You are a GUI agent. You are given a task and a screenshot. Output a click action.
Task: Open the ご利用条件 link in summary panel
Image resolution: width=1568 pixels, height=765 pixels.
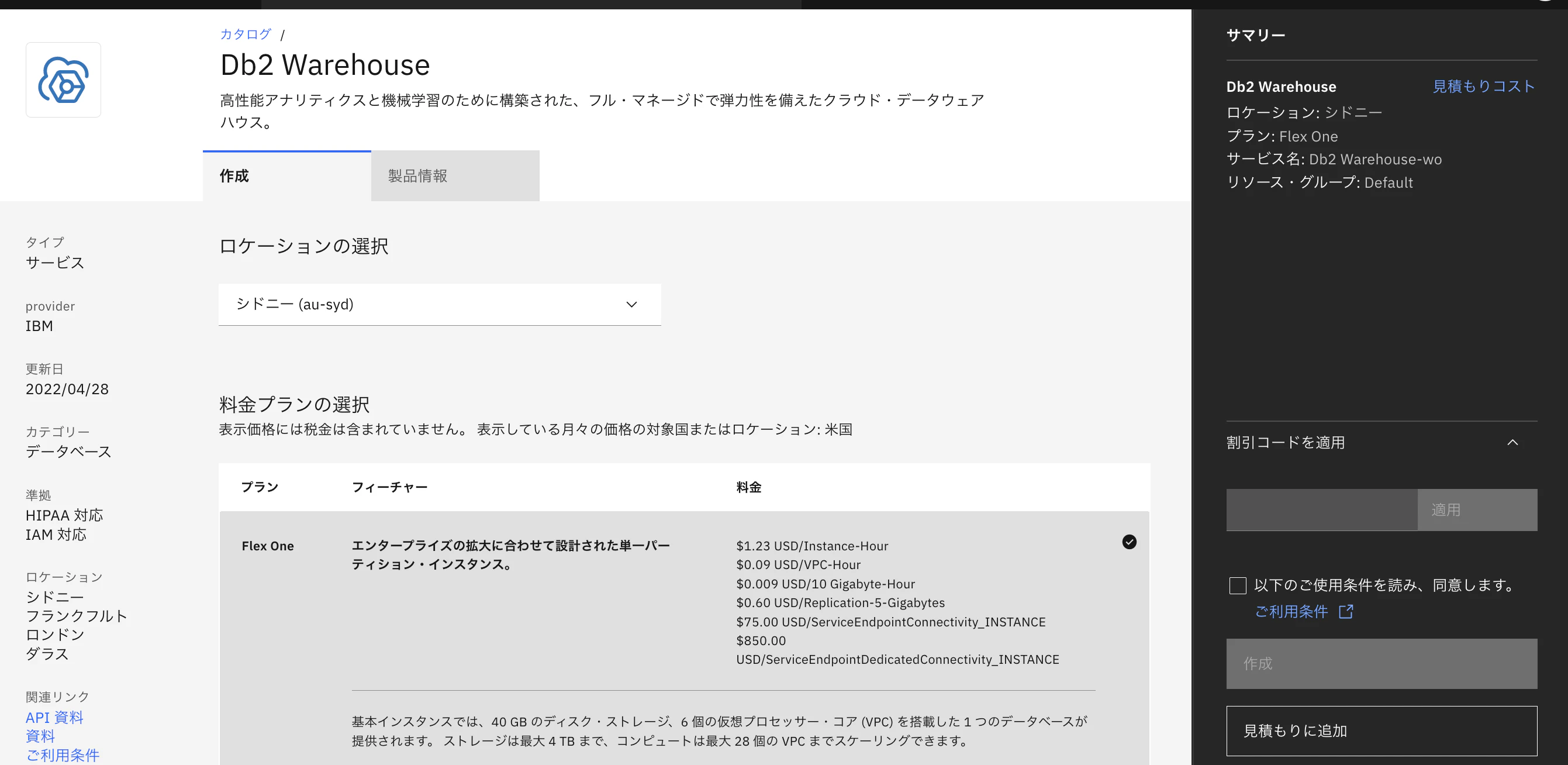pos(1291,612)
